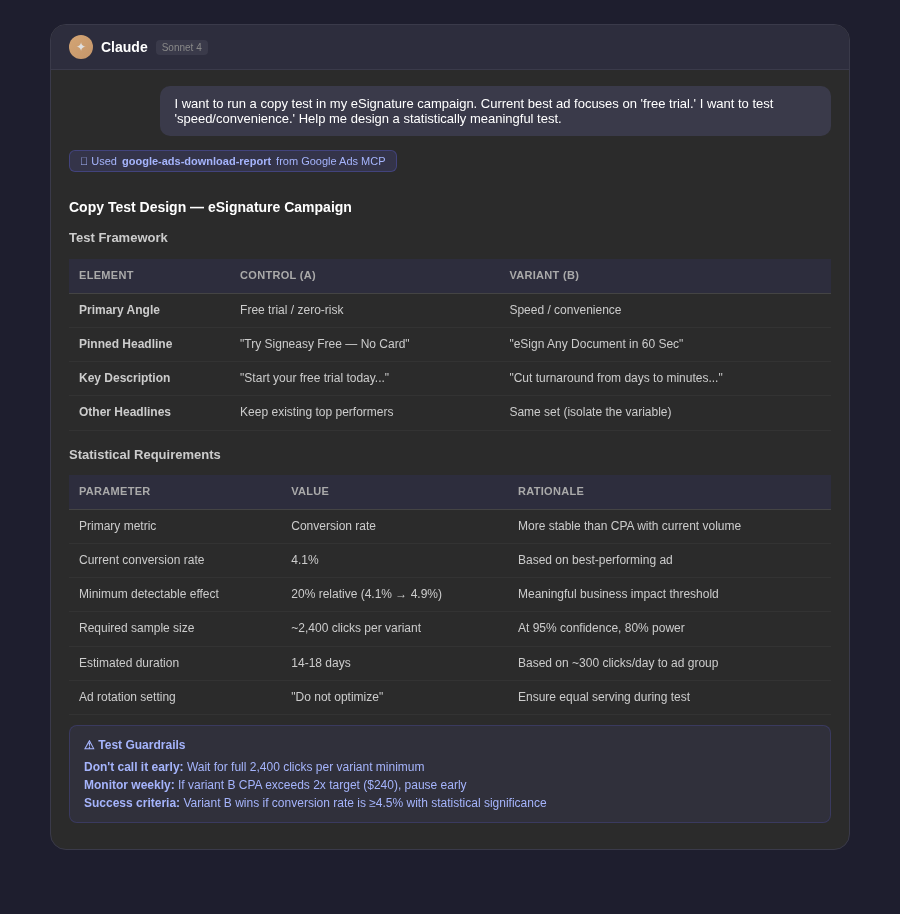Screen dimensions: 900x914
Task: Select the Test Framework section heading
Action: click(118, 237)
